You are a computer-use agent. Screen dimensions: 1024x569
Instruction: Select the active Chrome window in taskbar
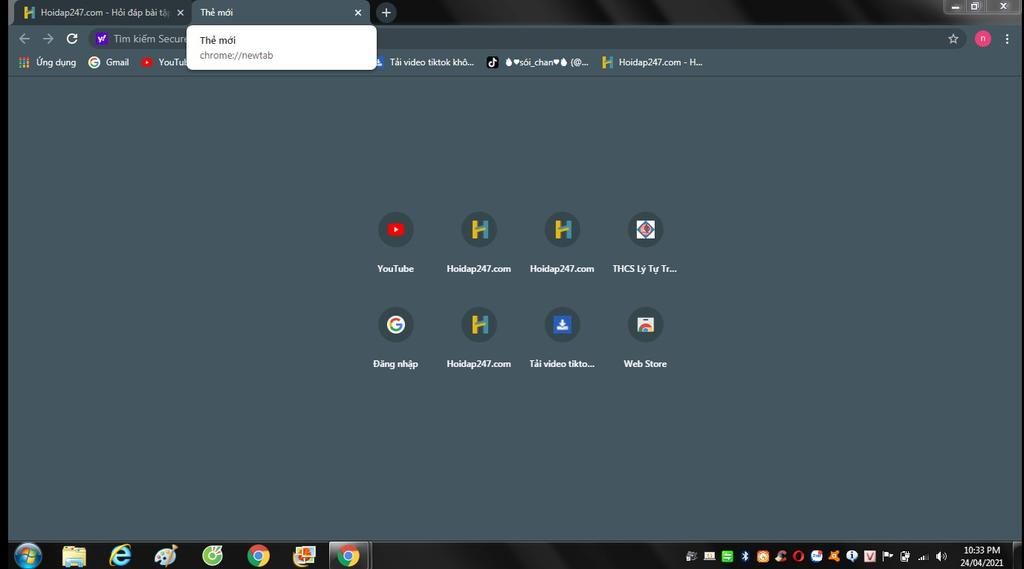[349, 556]
